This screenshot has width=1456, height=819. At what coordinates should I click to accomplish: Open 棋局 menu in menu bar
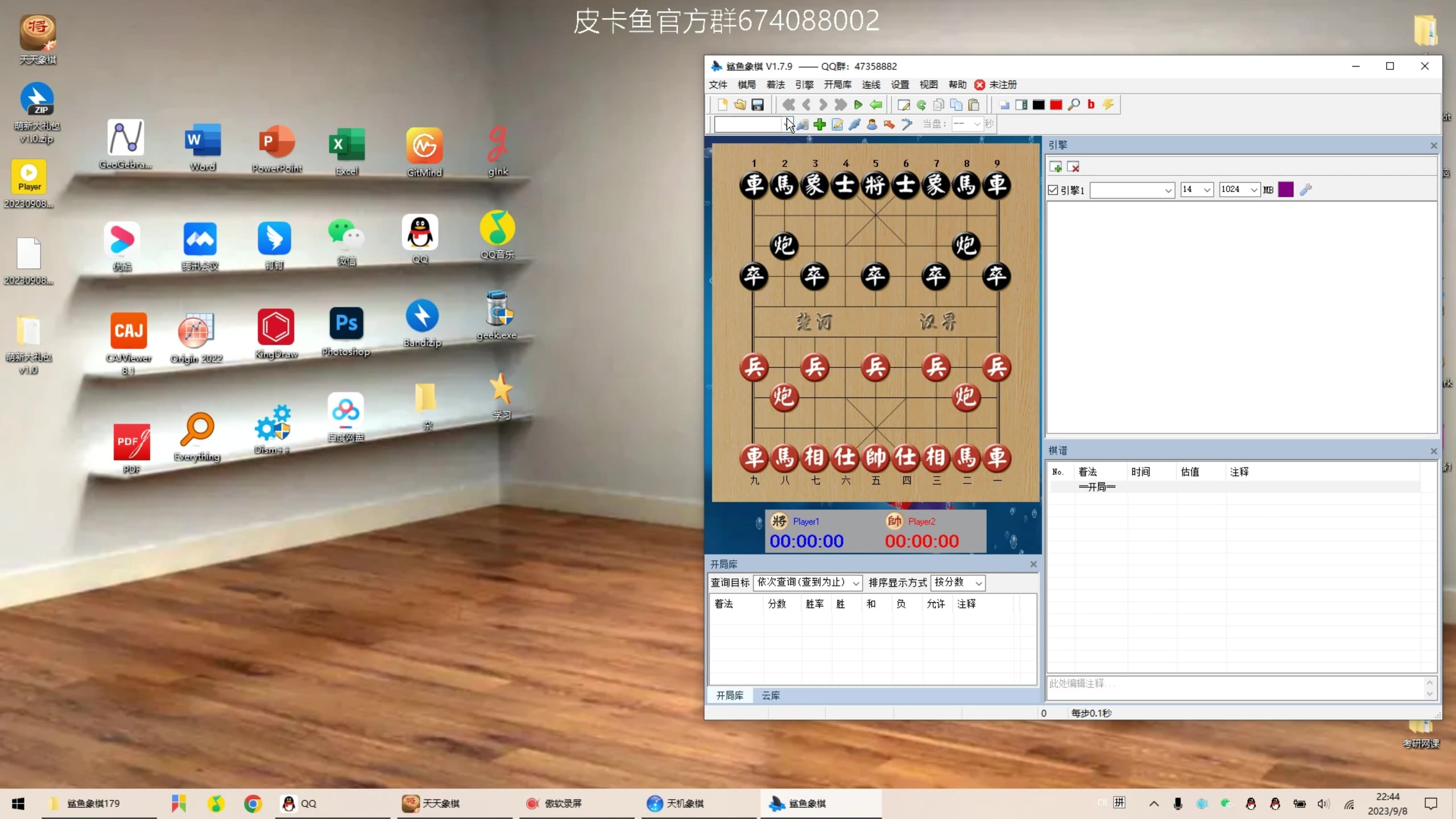click(747, 84)
